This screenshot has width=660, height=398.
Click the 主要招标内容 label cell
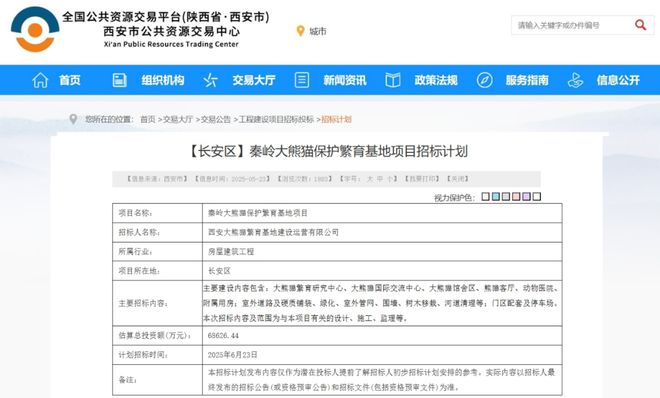point(157,303)
